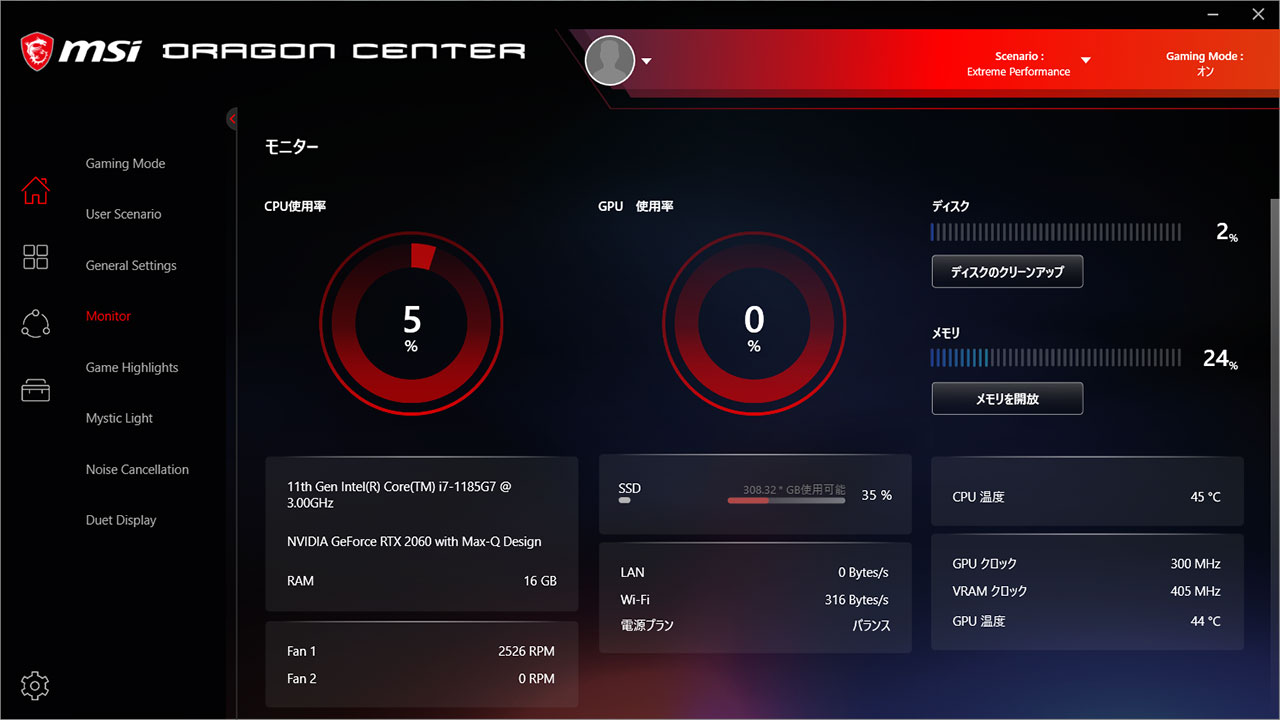
Task: Open the four-squares apps icon in sidebar
Action: coord(35,257)
